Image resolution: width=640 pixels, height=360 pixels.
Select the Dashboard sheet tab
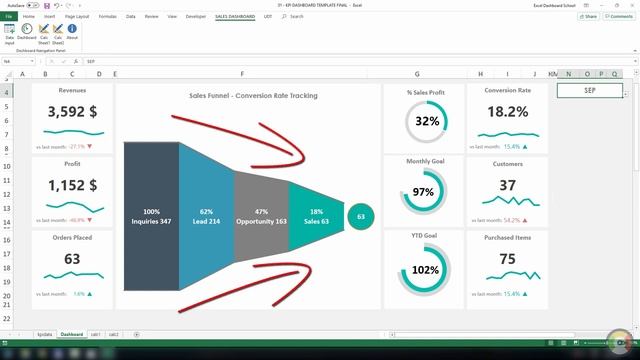click(x=72, y=334)
